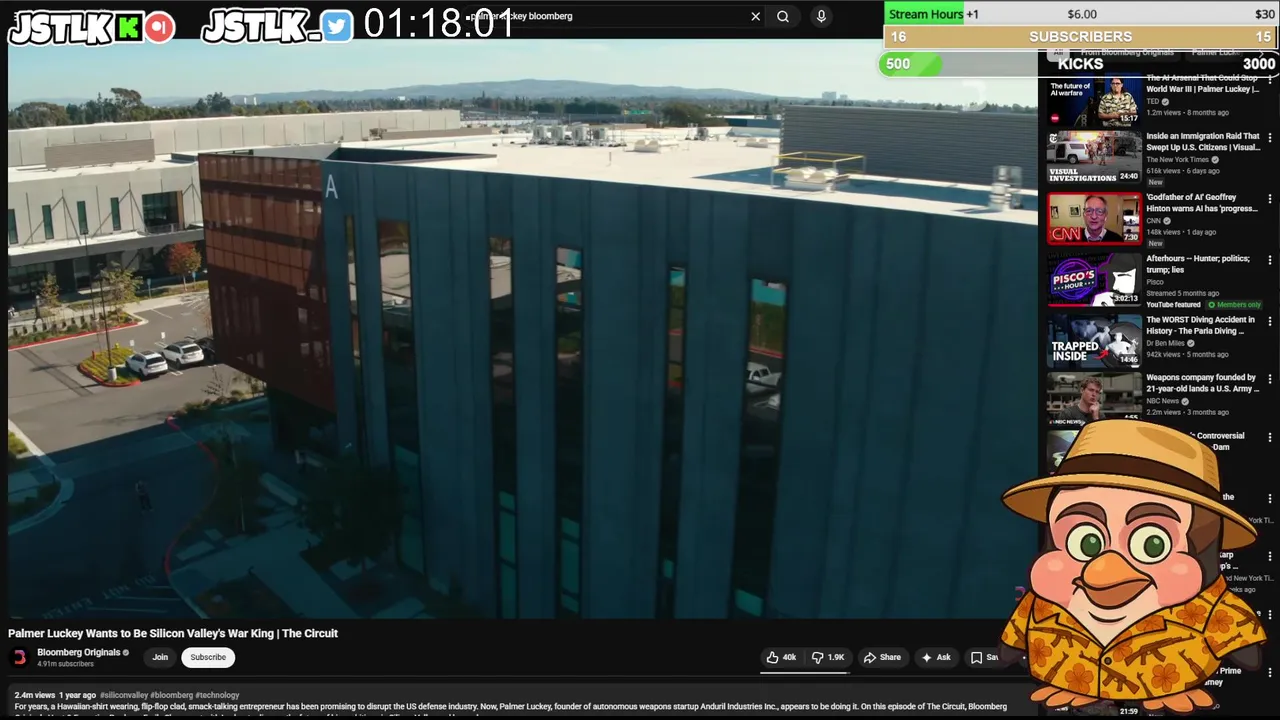Click '2.4m views 1 year ago' text
1280x720 pixels.
55,695
